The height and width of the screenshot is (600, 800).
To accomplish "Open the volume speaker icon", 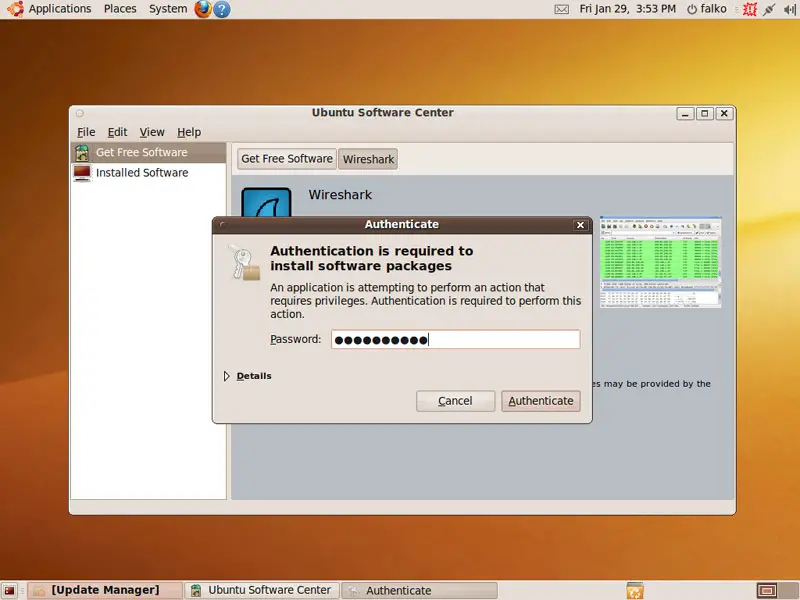I will click(x=790, y=9).
